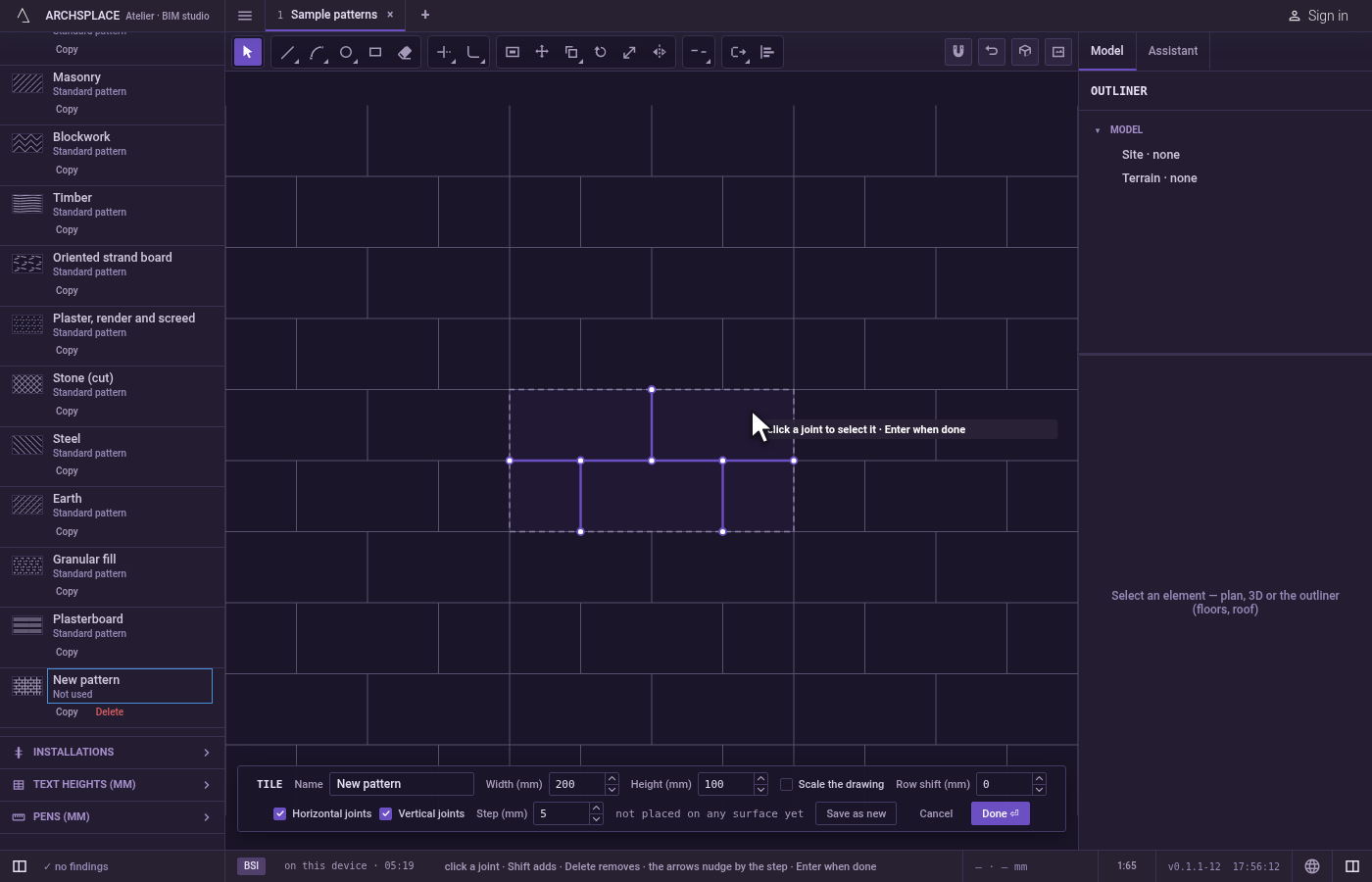The image size is (1372, 882).
Task: Increase the Width (mm) stepper
Action: [612, 779]
